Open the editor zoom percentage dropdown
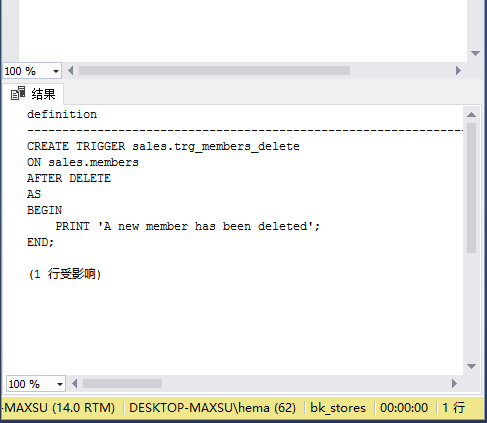Screen dimensions: 487x423 pos(56,71)
